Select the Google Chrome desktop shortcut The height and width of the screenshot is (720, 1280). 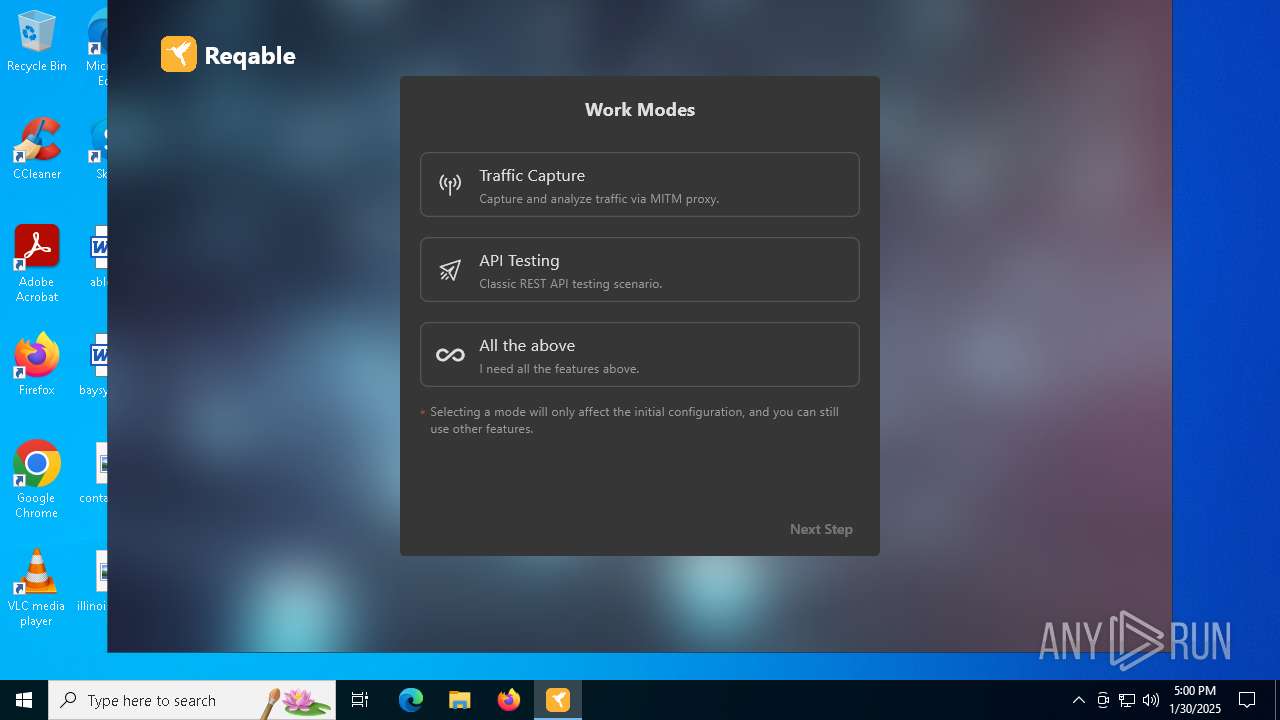point(37,480)
